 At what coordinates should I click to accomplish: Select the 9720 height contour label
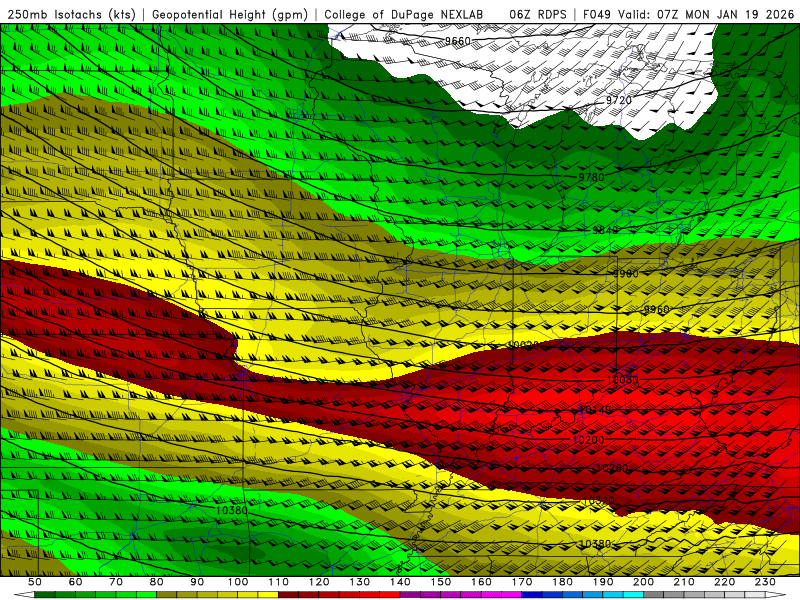click(x=619, y=100)
